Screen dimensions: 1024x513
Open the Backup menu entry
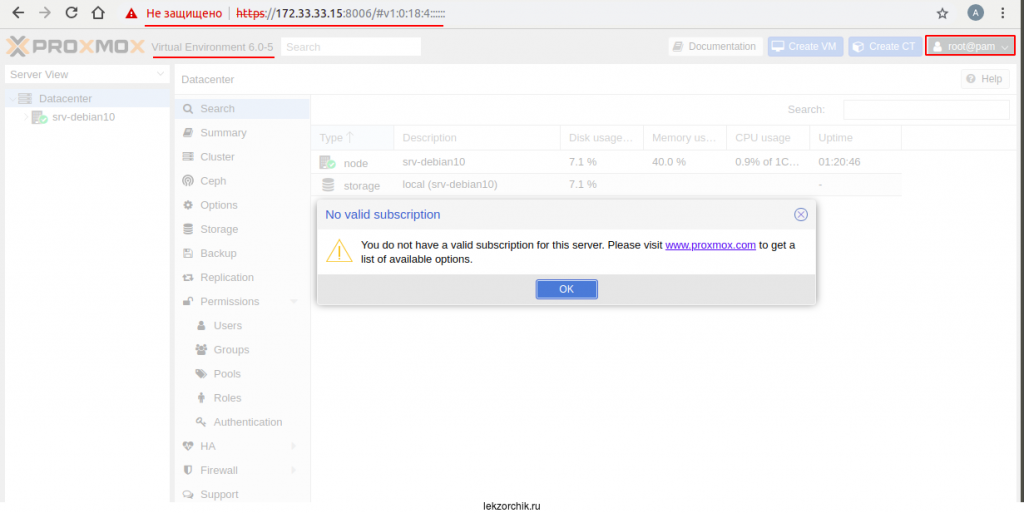point(242,253)
